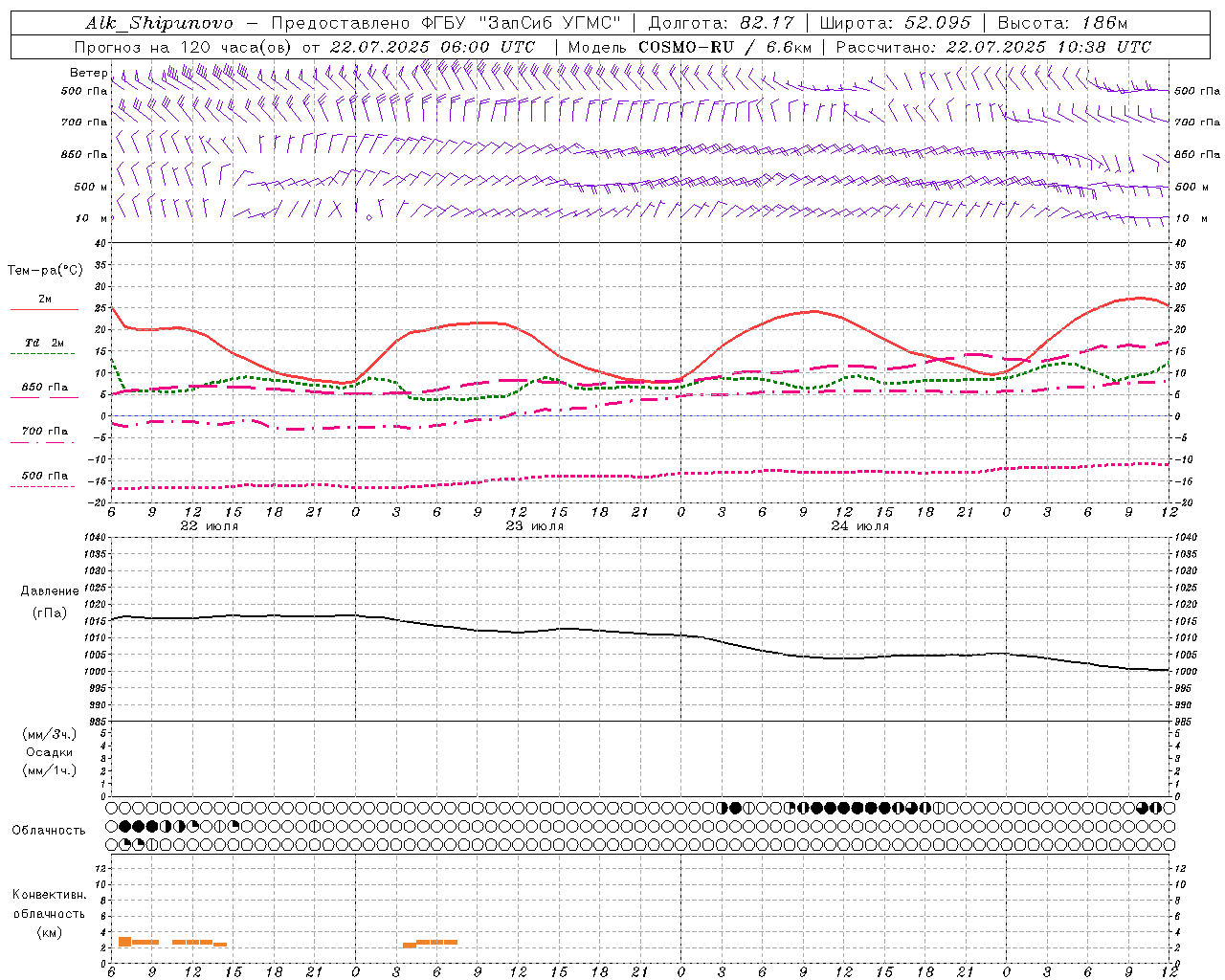Click the Td 2м legend label

pos(44,343)
